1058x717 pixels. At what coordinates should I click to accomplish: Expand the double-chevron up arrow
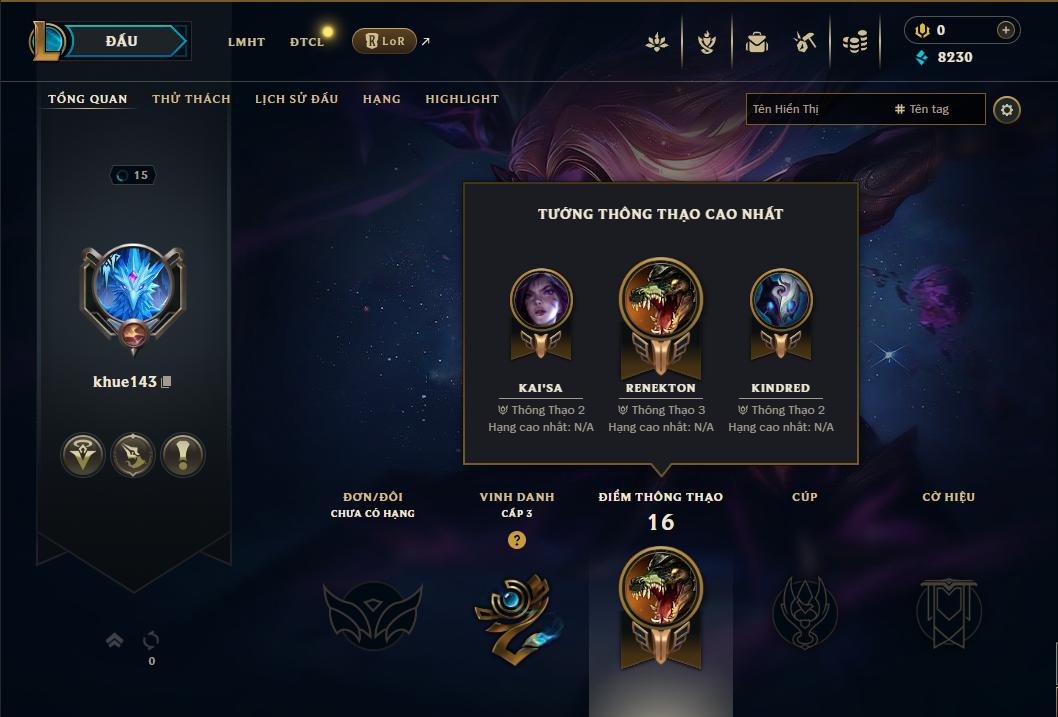click(115, 639)
